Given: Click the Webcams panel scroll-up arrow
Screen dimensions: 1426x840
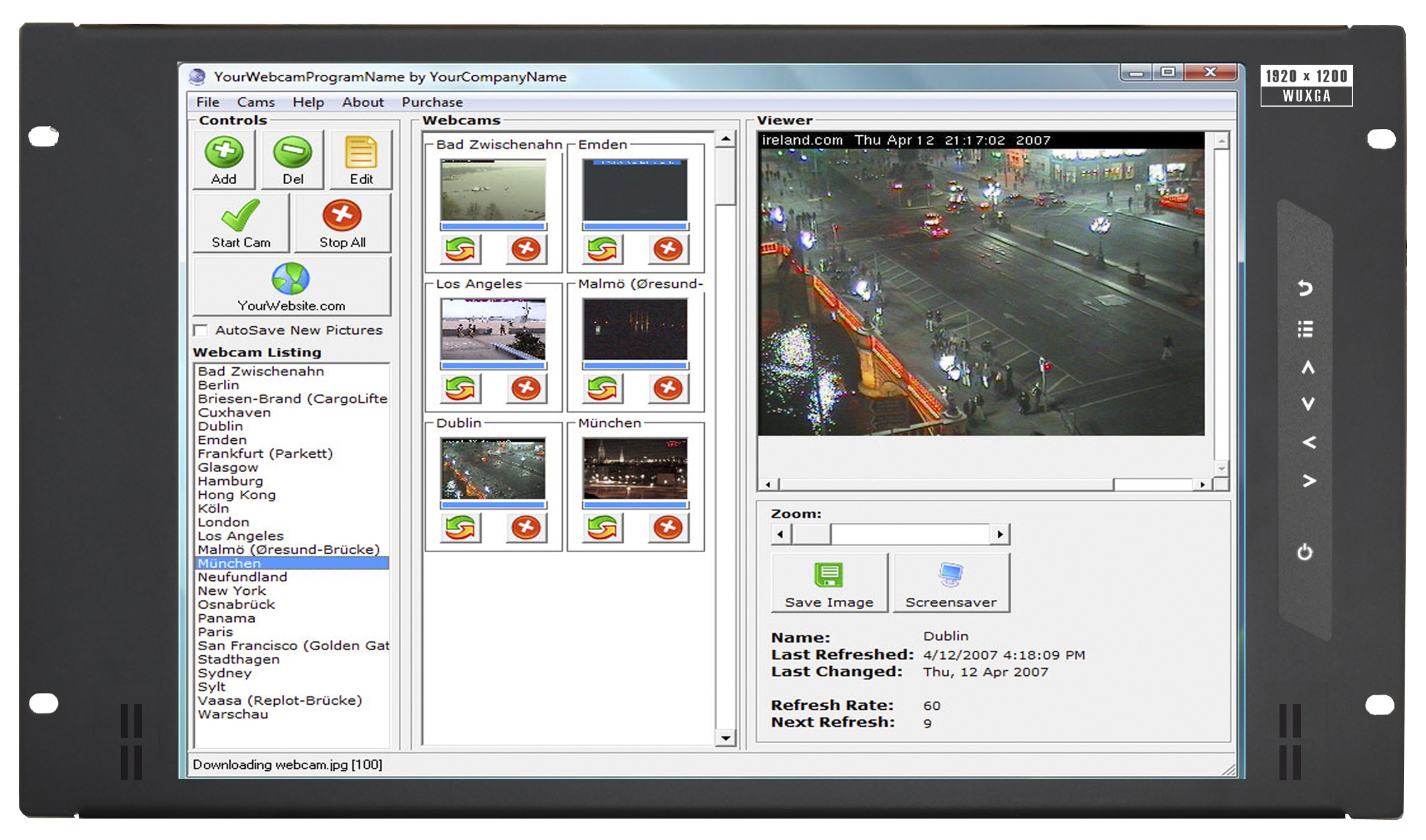Looking at the screenshot, I should pyautogui.click(x=726, y=138).
